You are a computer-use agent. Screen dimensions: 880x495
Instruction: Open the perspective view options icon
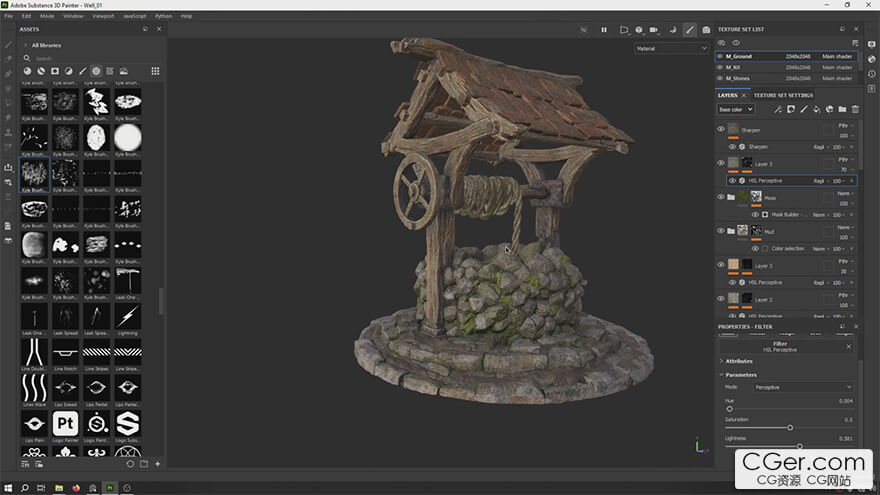point(624,30)
